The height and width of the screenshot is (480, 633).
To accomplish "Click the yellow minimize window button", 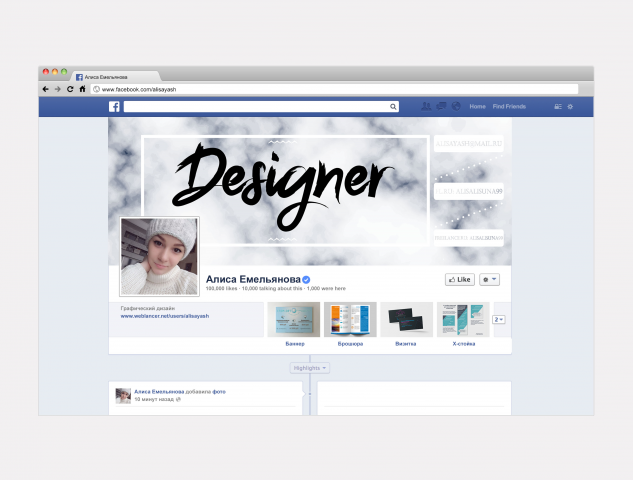I will 55,72.
